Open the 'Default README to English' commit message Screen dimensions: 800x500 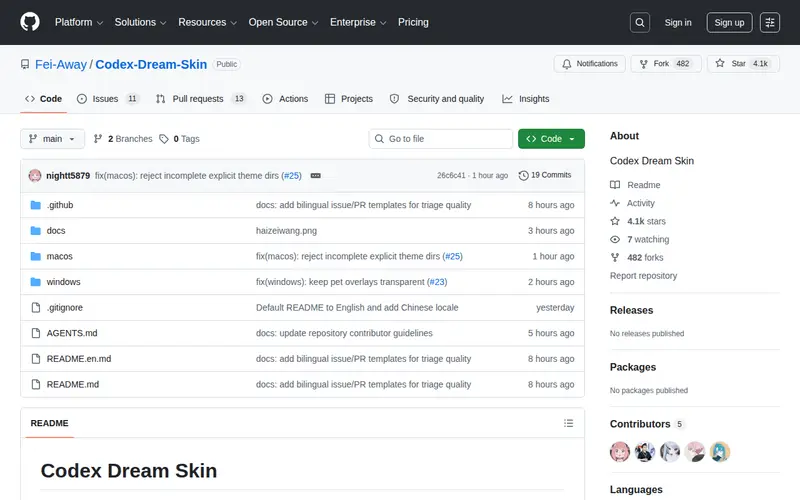click(x=357, y=308)
